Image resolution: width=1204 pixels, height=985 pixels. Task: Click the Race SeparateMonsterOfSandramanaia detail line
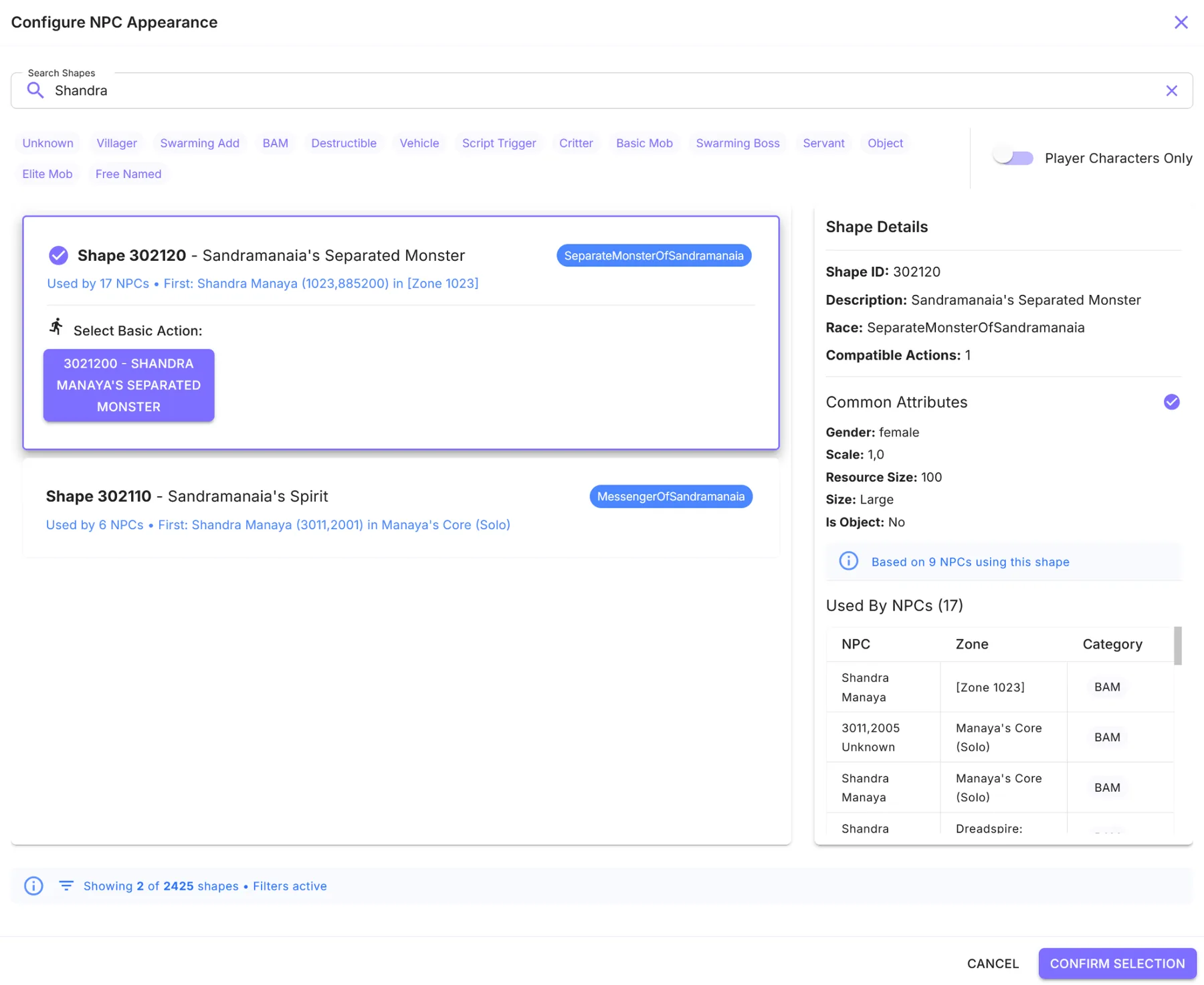[x=955, y=328]
